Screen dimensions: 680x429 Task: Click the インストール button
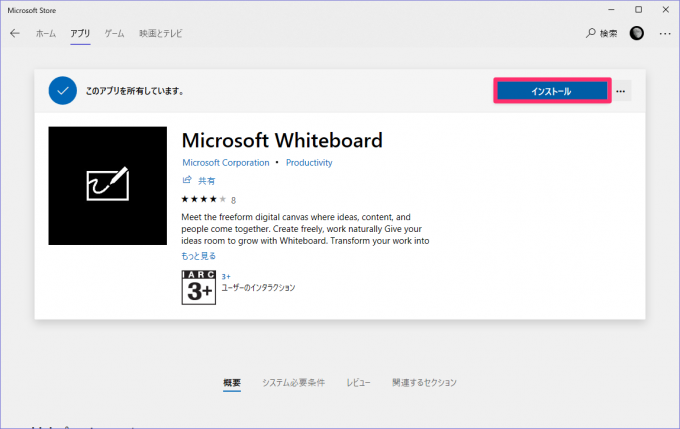pos(552,91)
